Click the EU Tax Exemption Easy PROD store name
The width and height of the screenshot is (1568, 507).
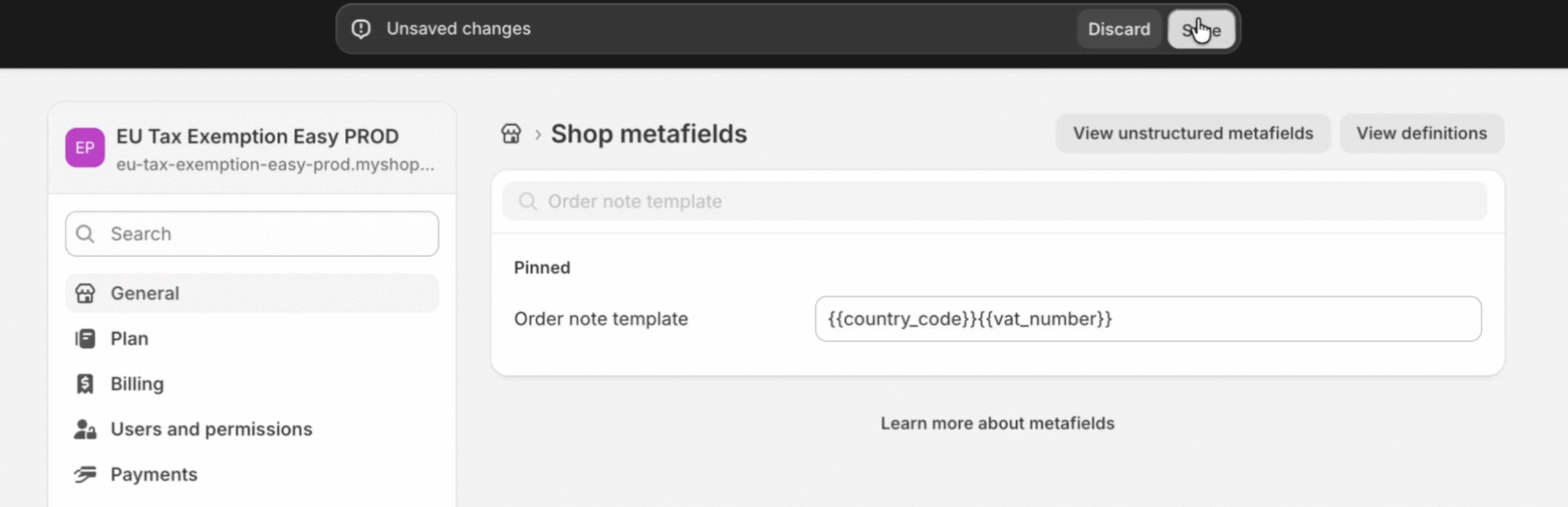(257, 136)
